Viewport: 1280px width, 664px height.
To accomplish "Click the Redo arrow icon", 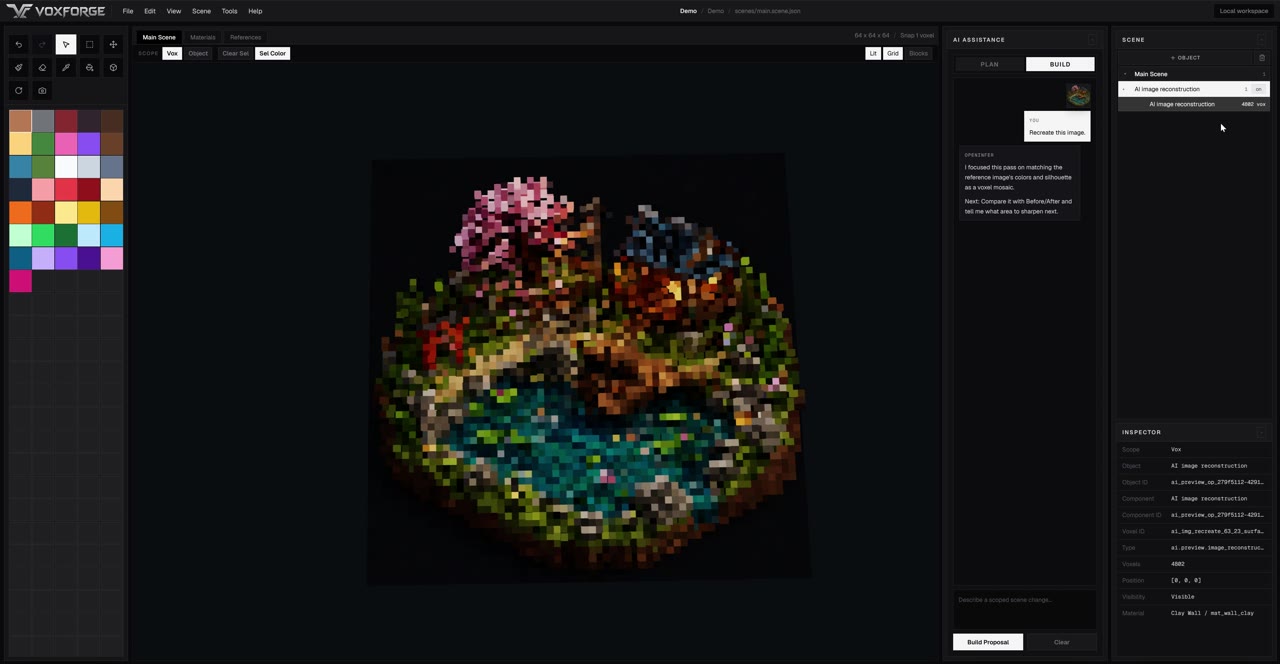I will click(42, 44).
